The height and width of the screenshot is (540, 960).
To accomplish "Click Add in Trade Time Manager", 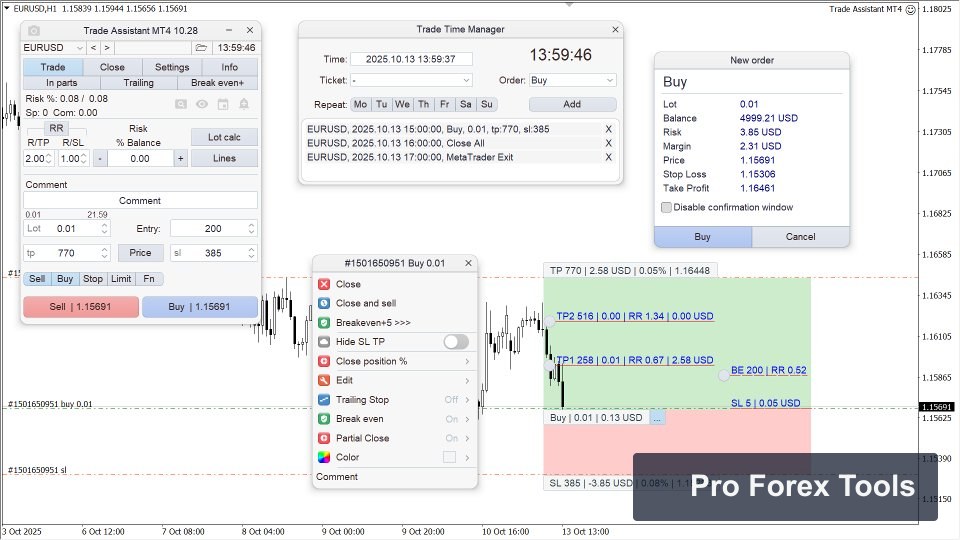I will tap(572, 104).
